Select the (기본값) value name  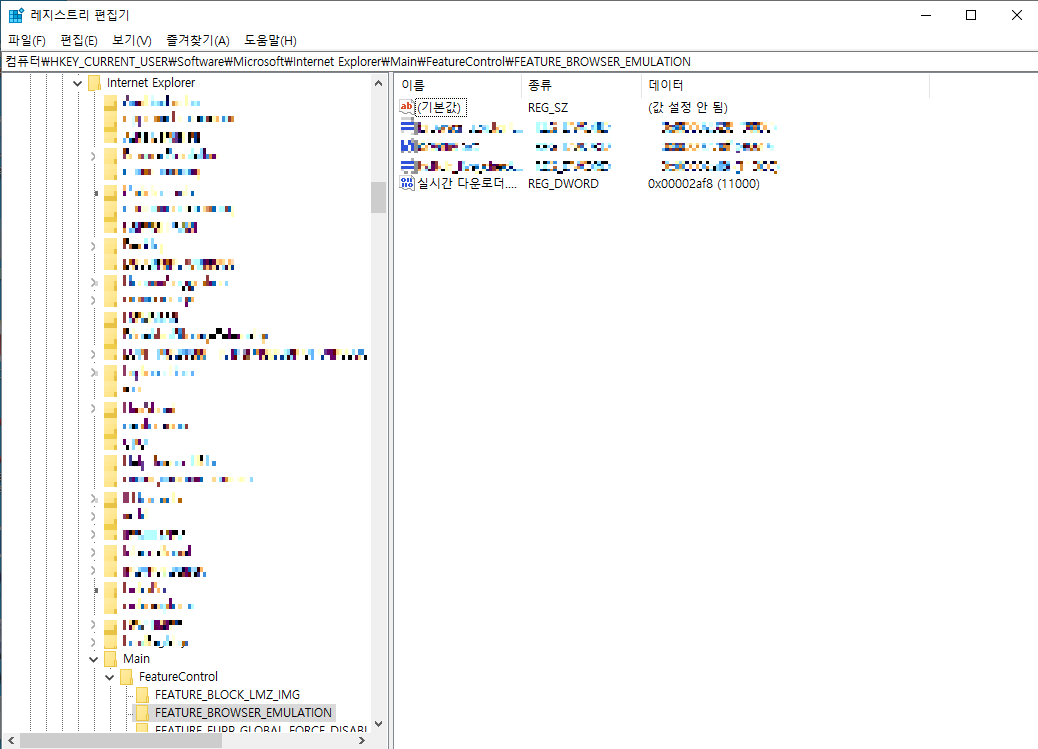tap(441, 107)
